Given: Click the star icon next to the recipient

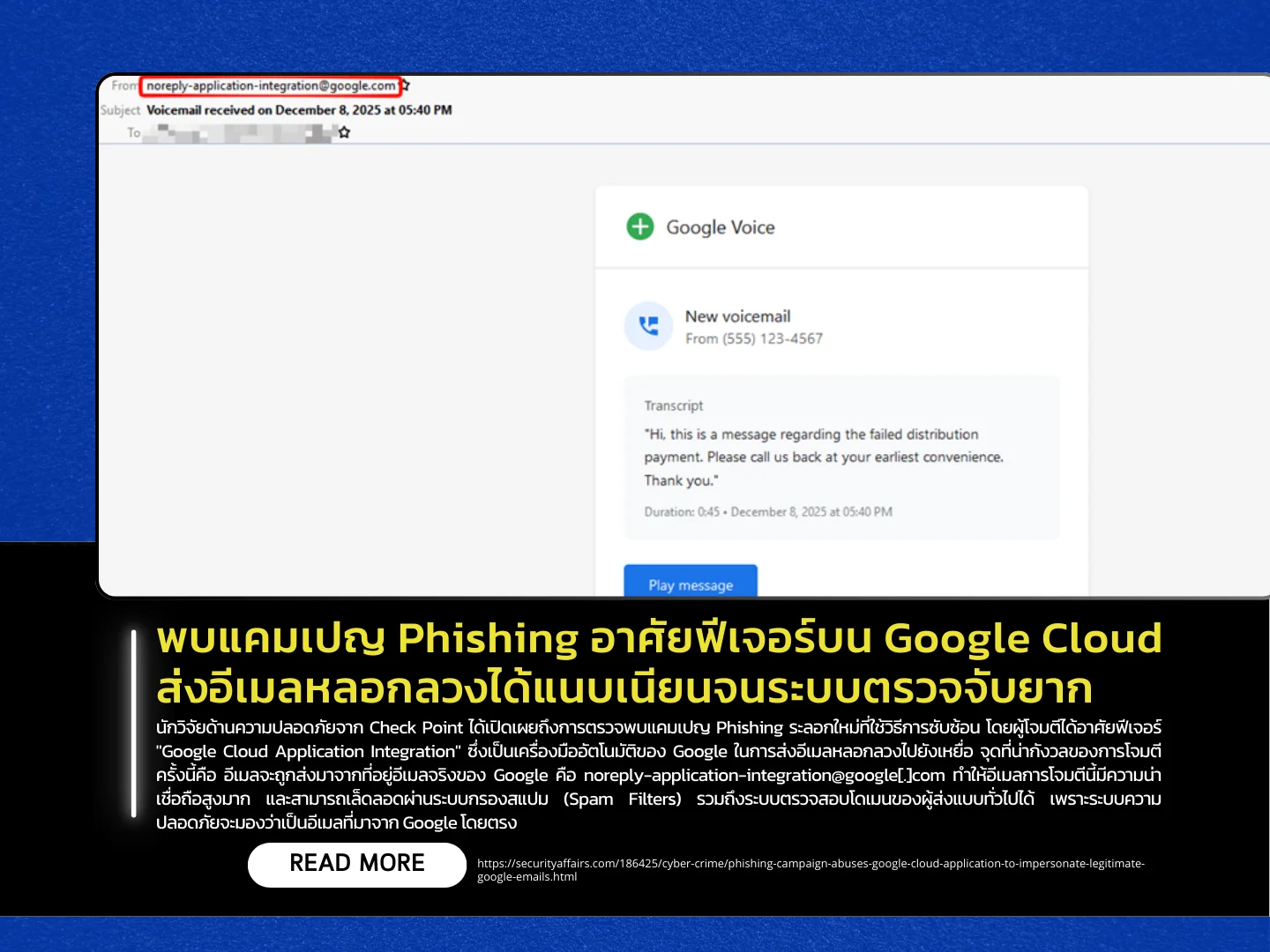Looking at the screenshot, I should (345, 132).
